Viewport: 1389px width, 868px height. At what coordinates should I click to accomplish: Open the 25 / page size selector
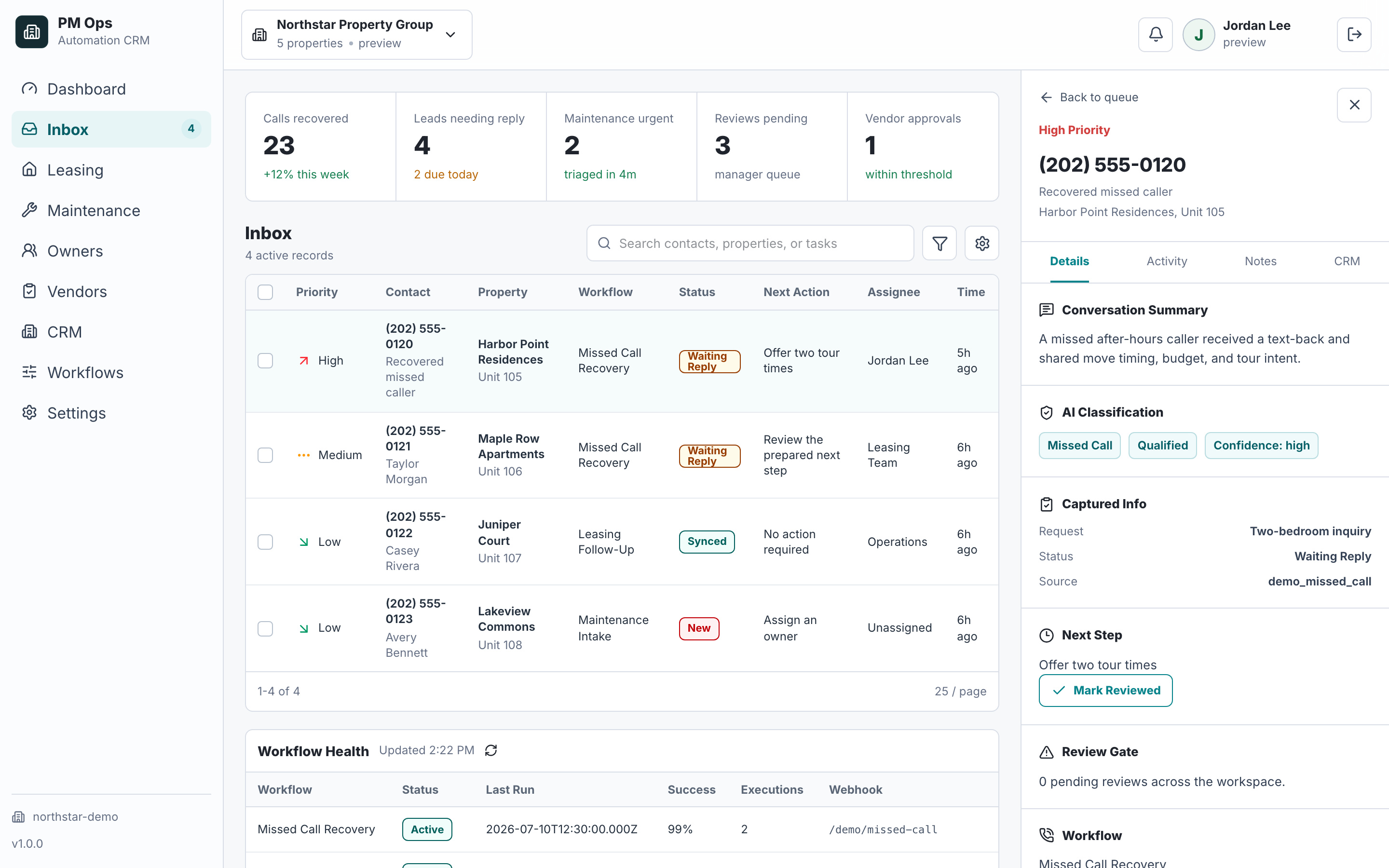pos(960,691)
